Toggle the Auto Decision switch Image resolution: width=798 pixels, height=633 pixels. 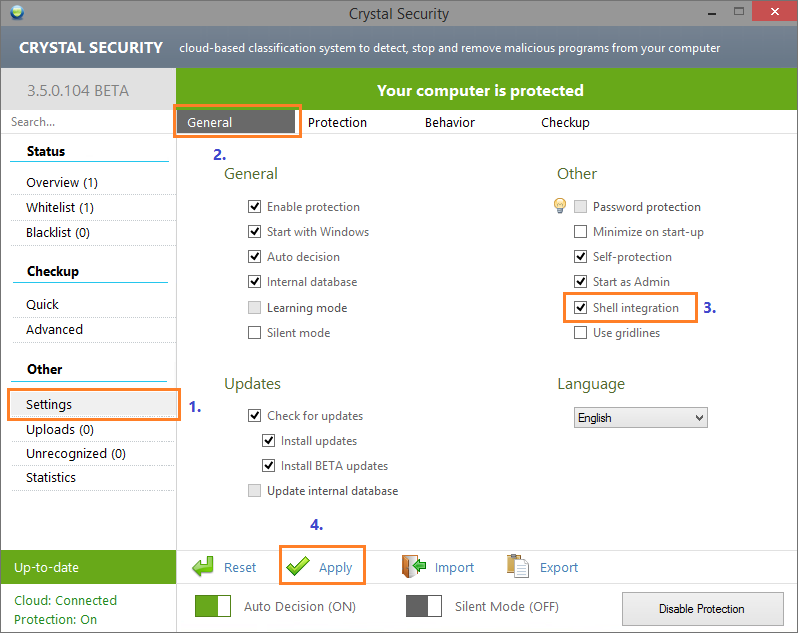[212, 607]
